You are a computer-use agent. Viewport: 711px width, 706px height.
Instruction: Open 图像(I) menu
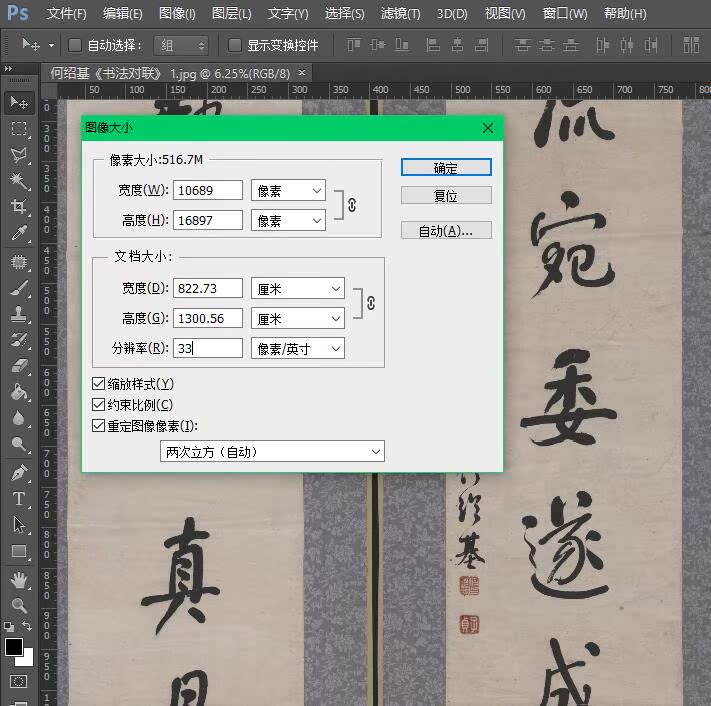click(x=177, y=14)
